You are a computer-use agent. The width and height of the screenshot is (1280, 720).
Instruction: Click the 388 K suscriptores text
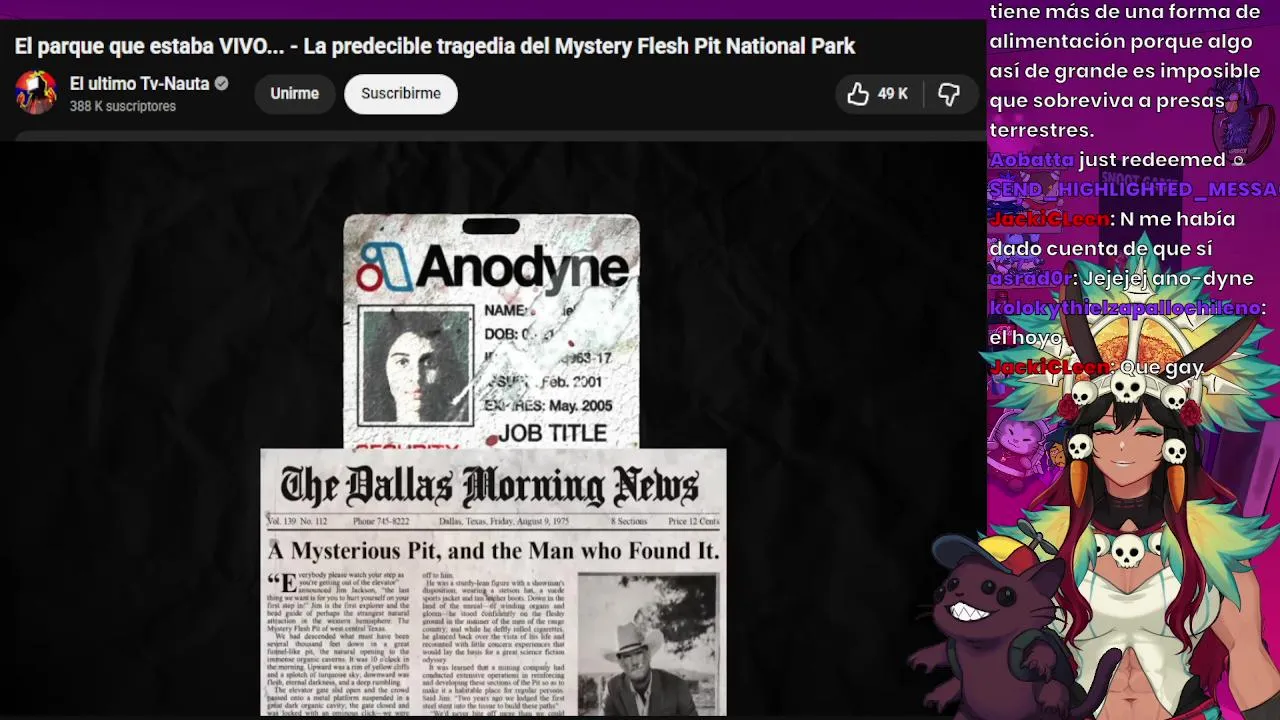[x=122, y=106]
